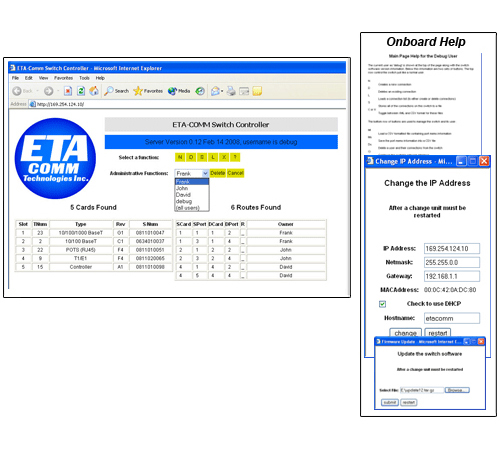Click the Home icon in IE toolbar
Screen dimensions: 500x452
point(94,91)
